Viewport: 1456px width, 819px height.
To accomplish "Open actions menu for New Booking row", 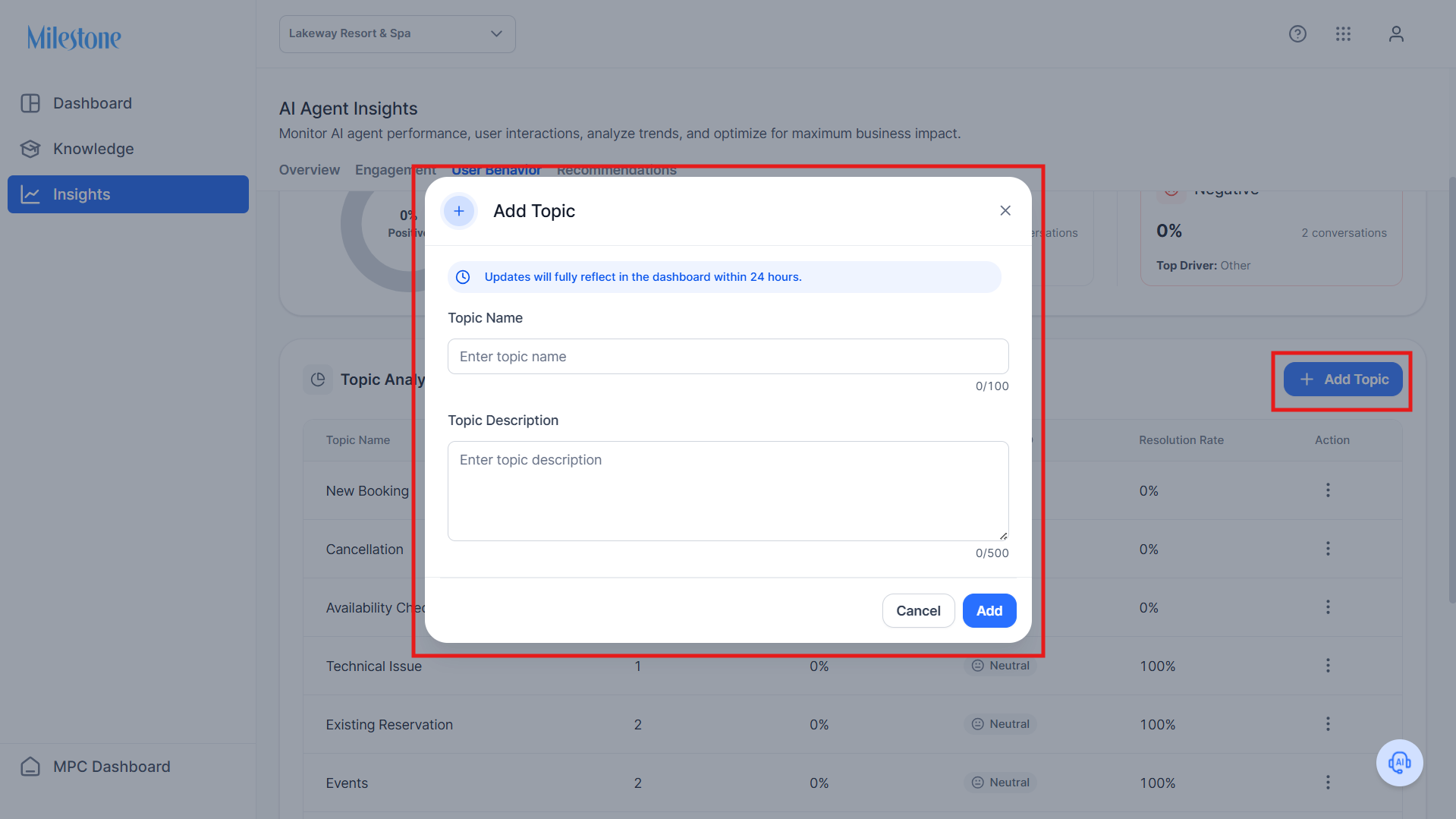I will [1328, 490].
